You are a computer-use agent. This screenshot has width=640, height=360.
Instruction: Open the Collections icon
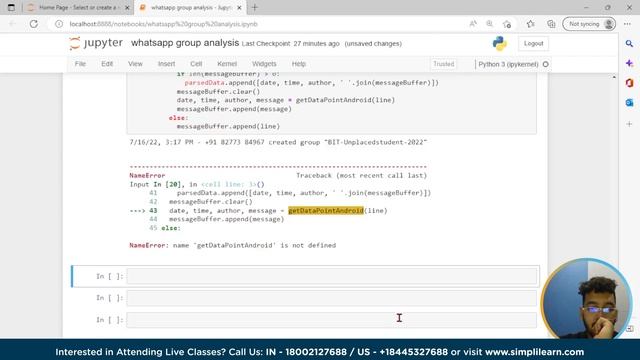pos(551,24)
